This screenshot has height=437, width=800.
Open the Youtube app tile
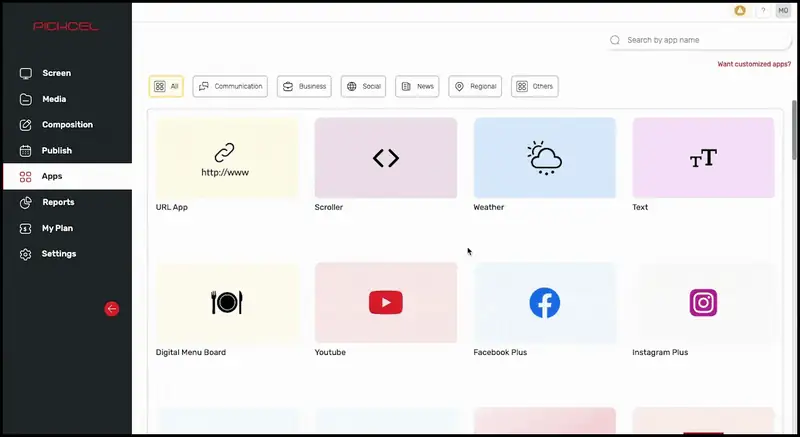coord(386,303)
